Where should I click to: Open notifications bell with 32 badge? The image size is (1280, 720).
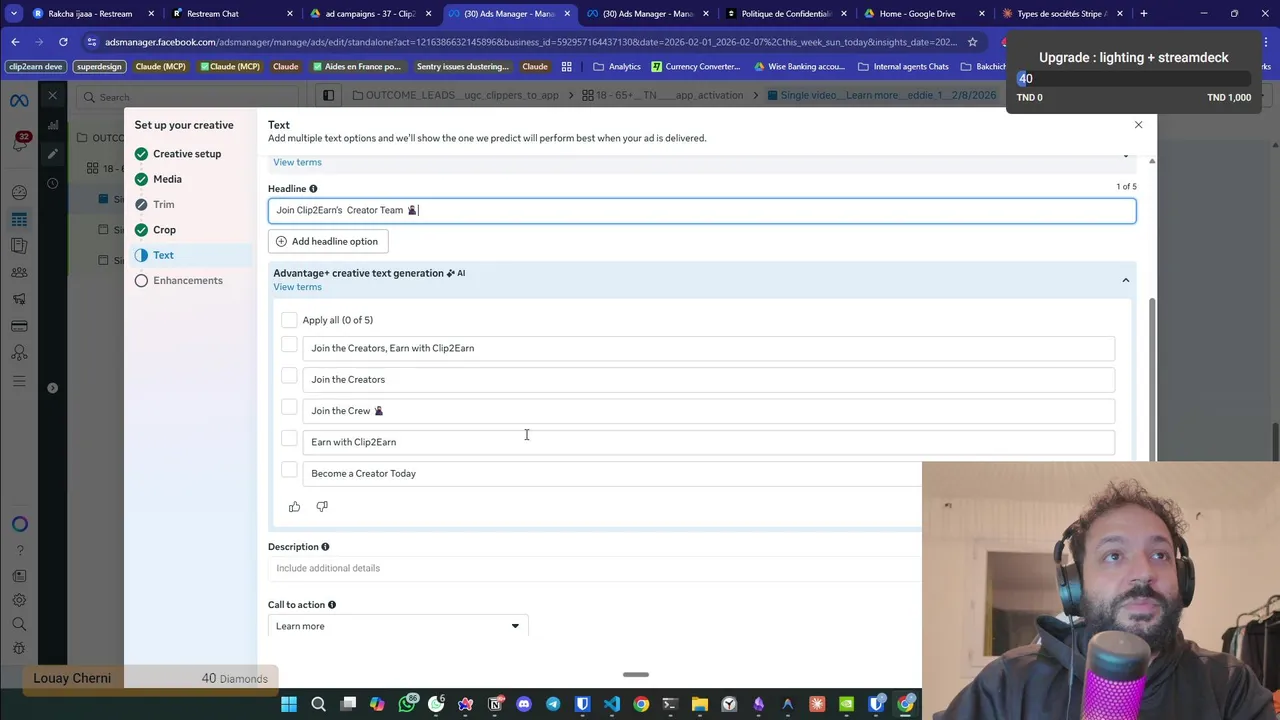pyautogui.click(x=19, y=142)
